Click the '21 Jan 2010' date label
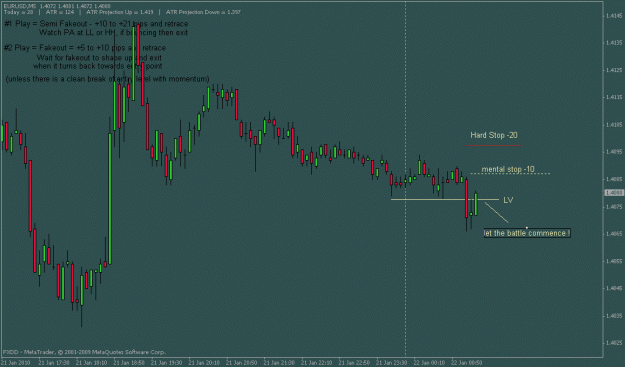 [x=15, y=363]
